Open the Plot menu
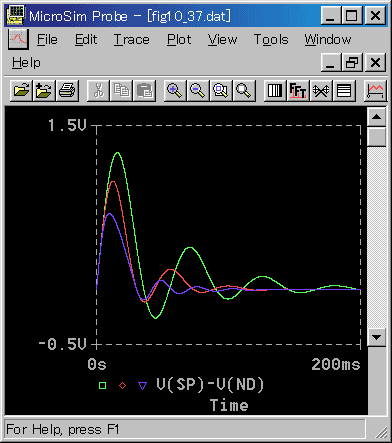The image size is (392, 443). [x=179, y=40]
